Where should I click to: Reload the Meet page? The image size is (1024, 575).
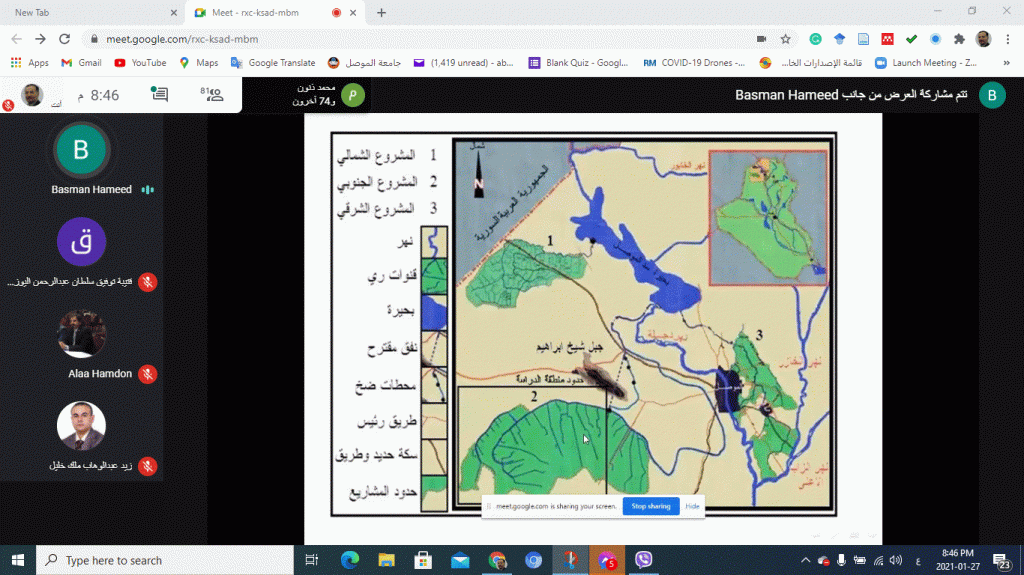[x=65, y=39]
